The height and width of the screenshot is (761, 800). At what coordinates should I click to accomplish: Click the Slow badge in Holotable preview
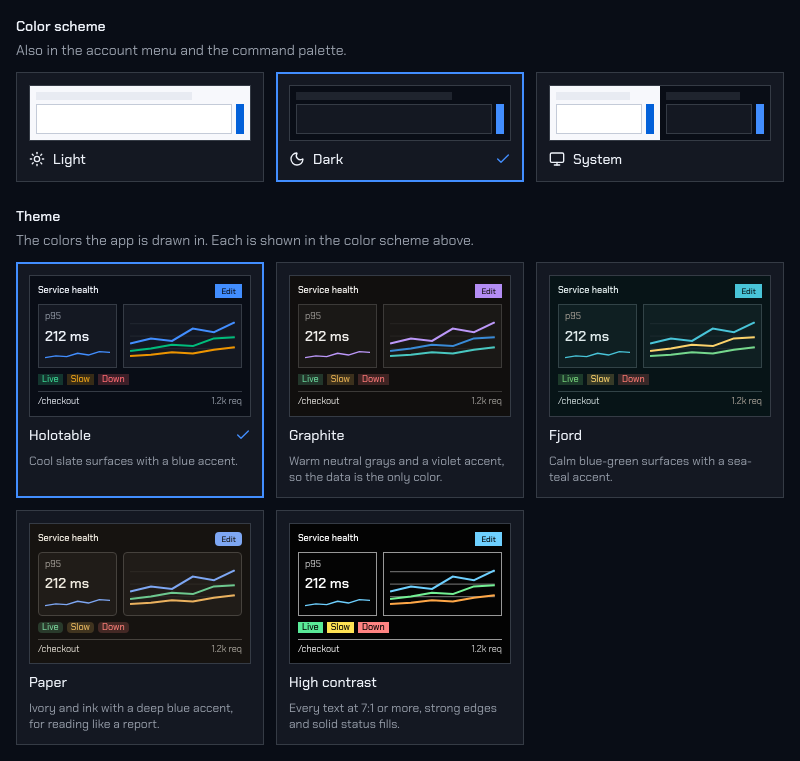coord(80,379)
